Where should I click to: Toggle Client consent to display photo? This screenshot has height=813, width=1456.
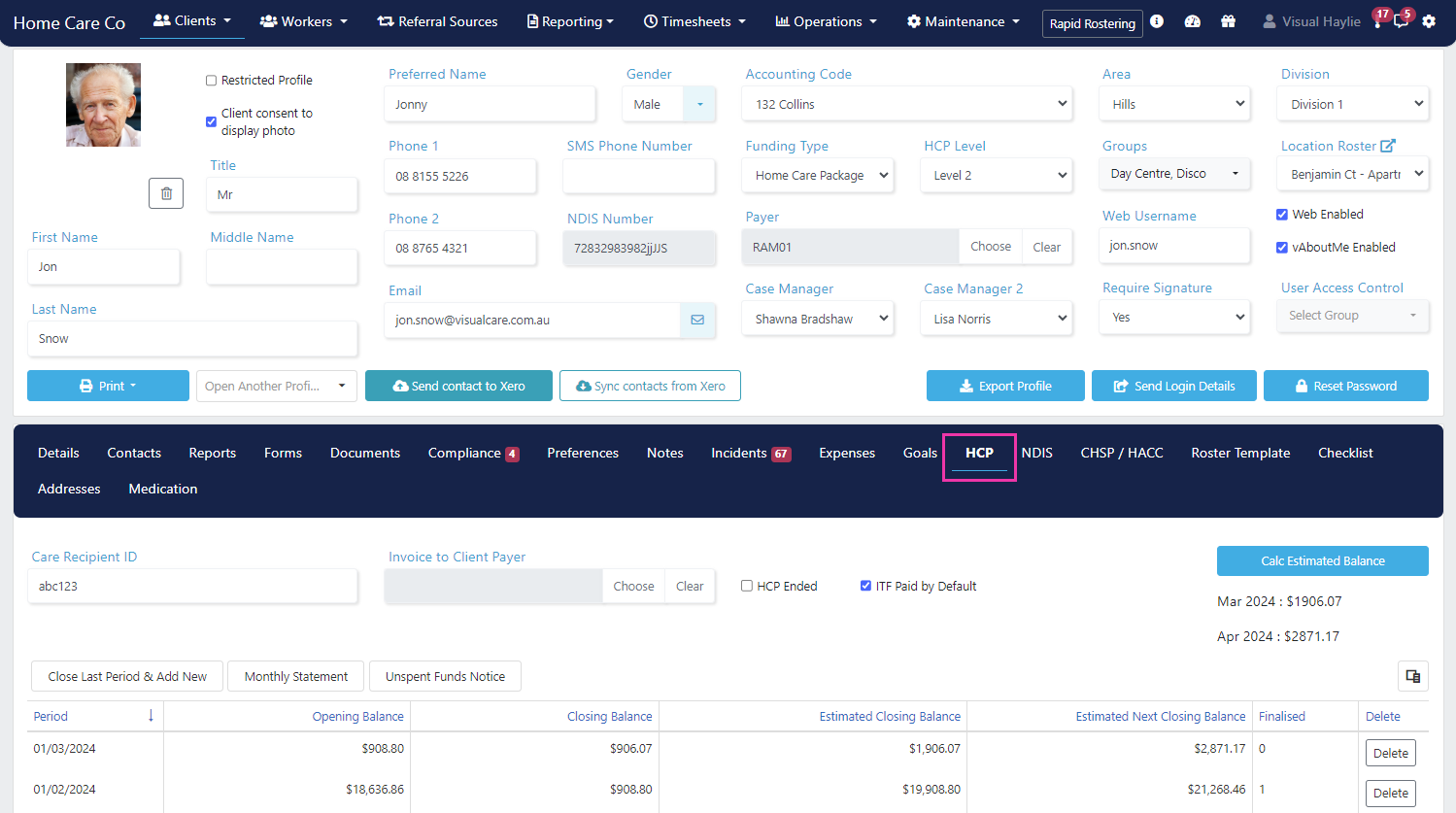coord(211,121)
